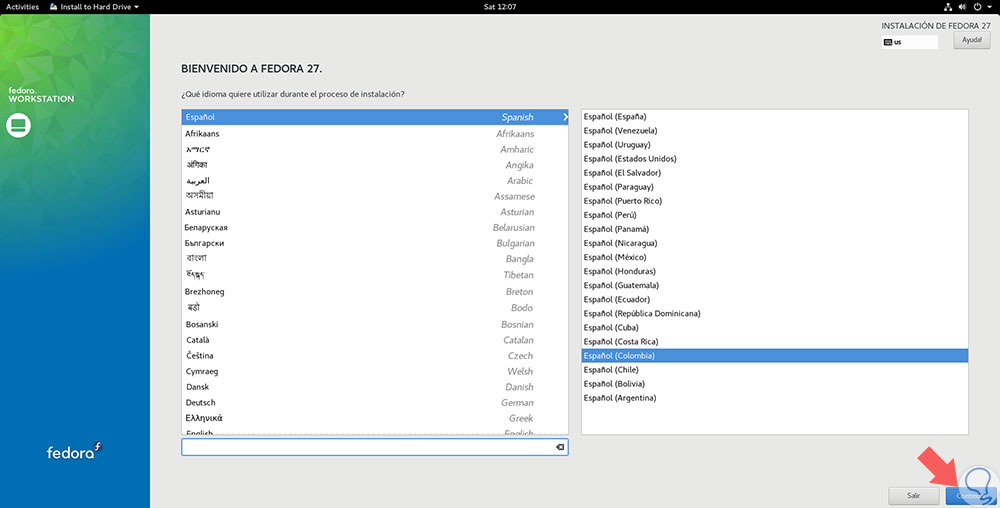Image resolution: width=1000 pixels, height=508 pixels.
Task: Choose Español (Cuba) locale
Action: [x=775, y=327]
